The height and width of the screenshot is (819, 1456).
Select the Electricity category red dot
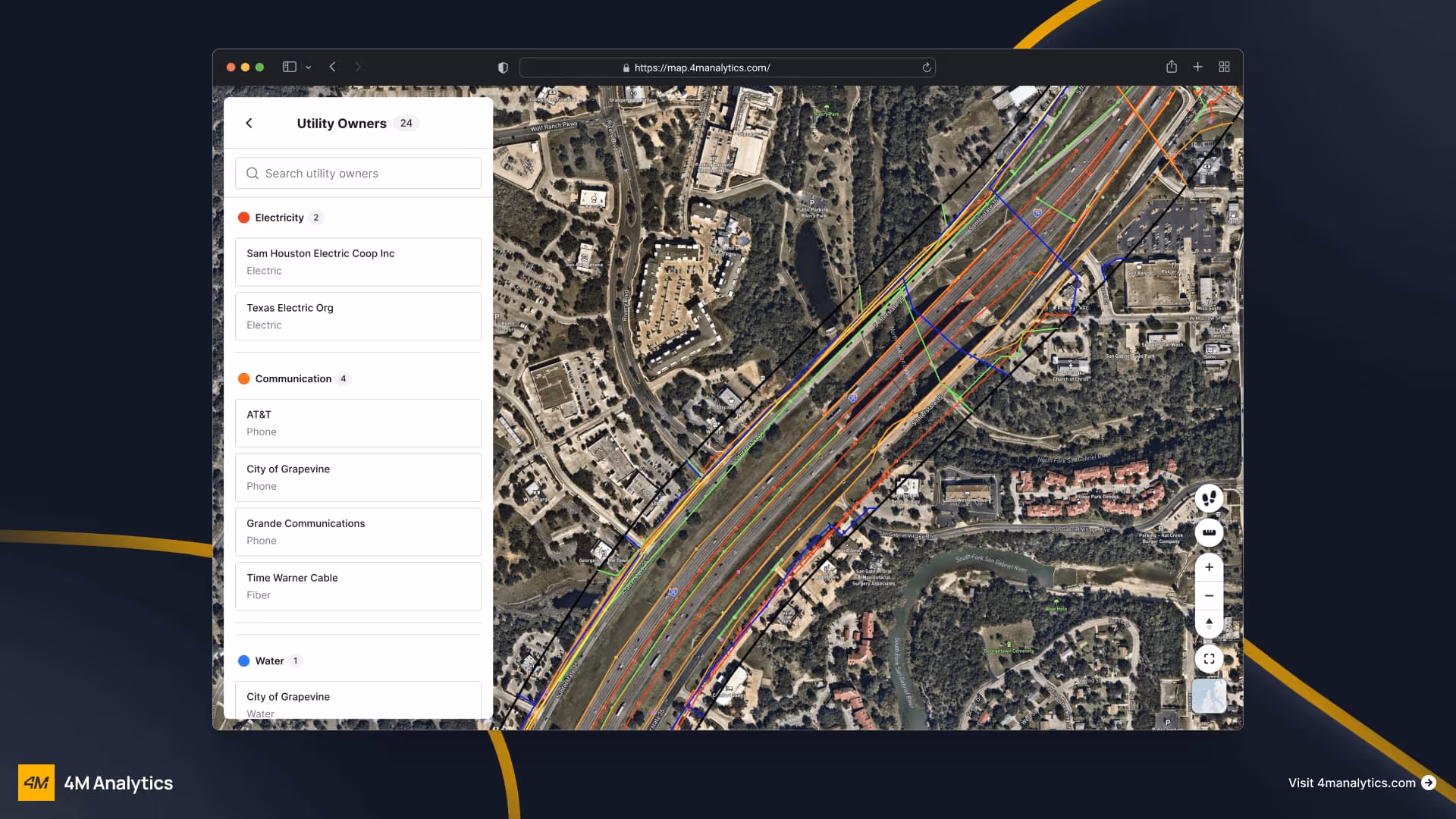tap(243, 218)
